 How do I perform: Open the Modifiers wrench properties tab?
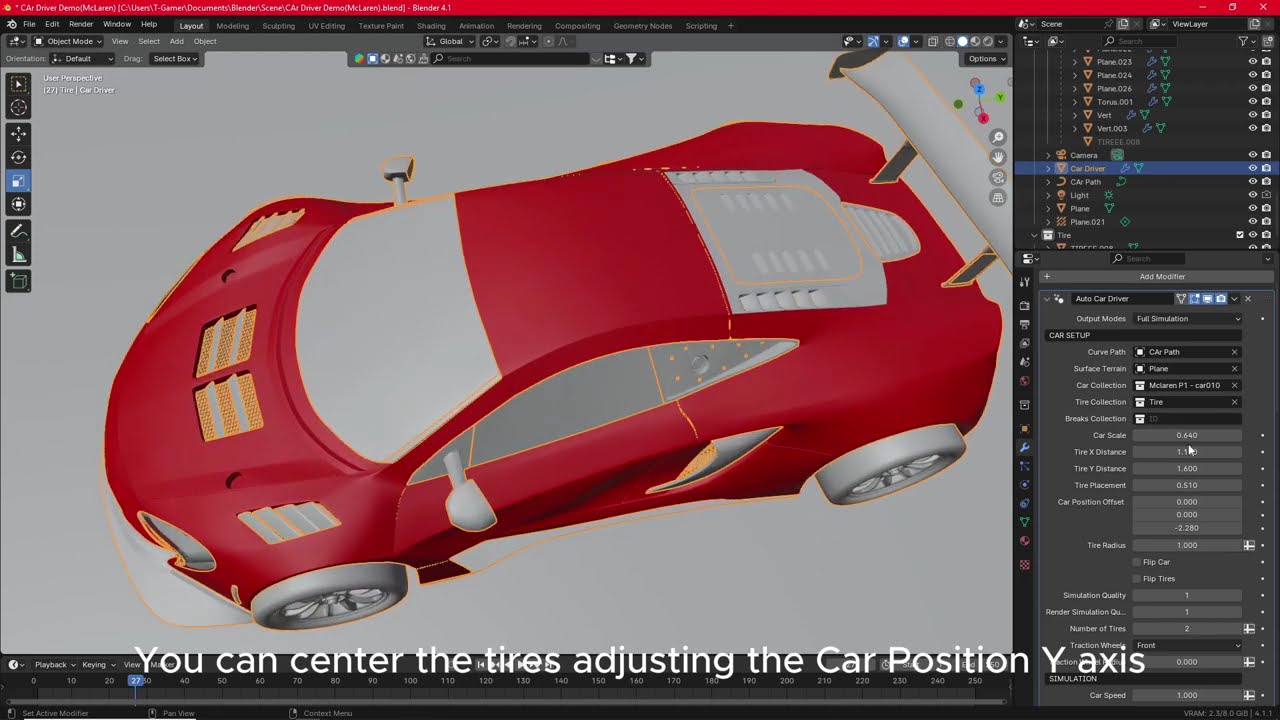click(1024, 448)
